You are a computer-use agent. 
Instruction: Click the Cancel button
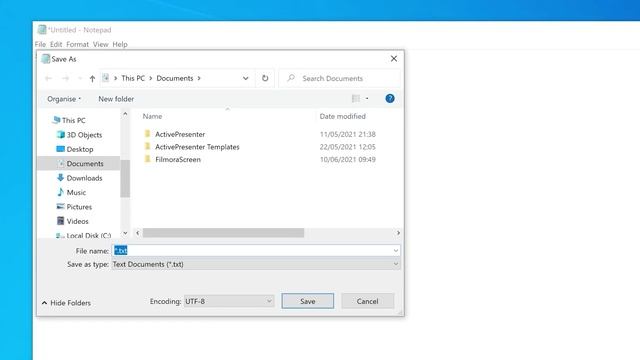(x=367, y=301)
